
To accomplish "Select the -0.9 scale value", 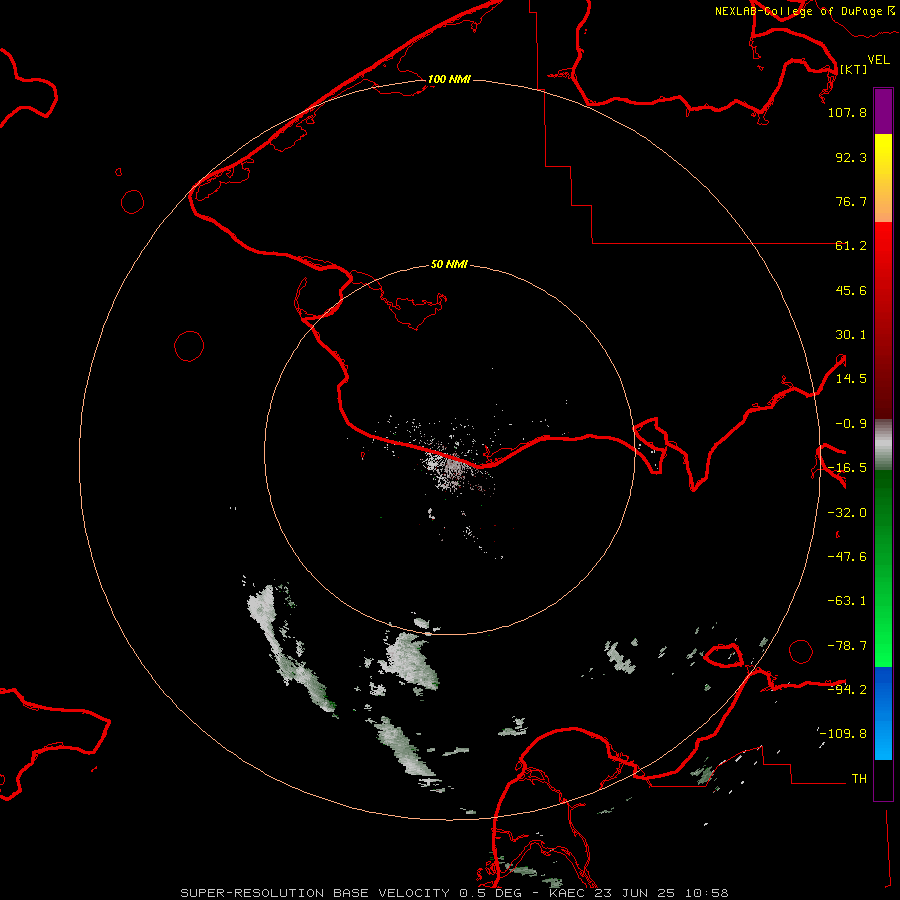I will [x=851, y=424].
